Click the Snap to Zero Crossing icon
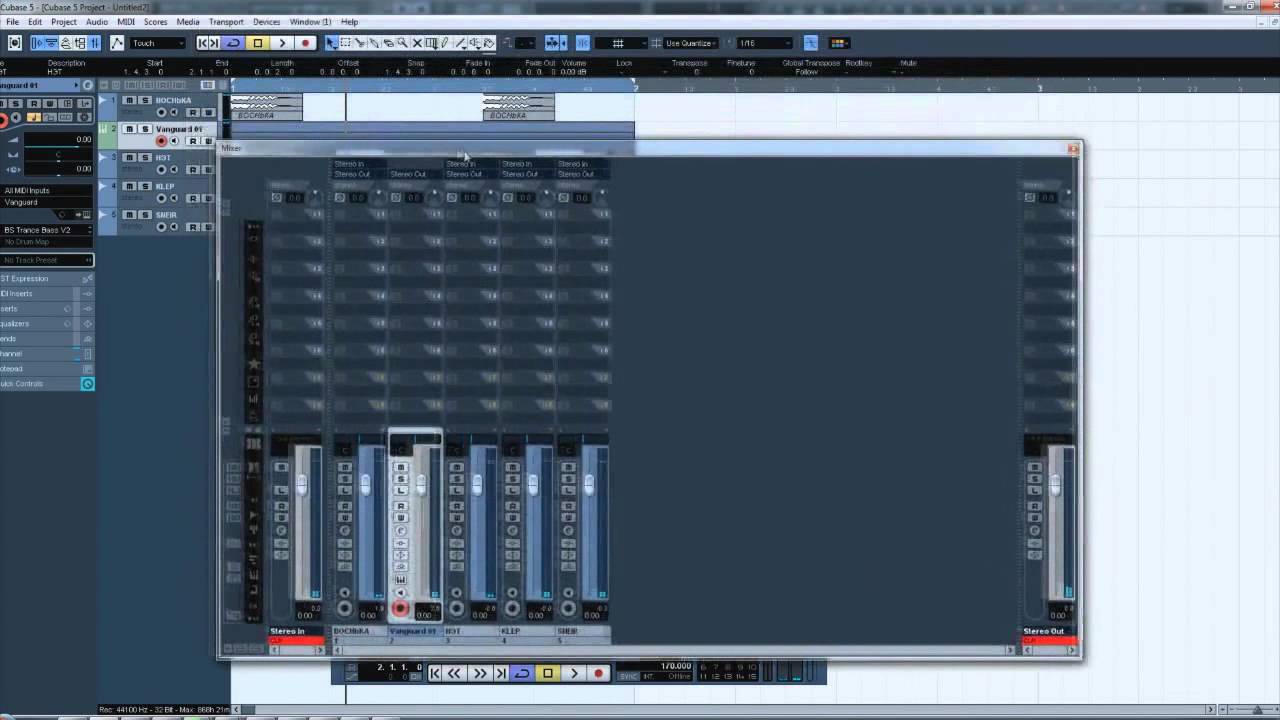Viewport: 1280px width, 720px height. [x=810, y=43]
